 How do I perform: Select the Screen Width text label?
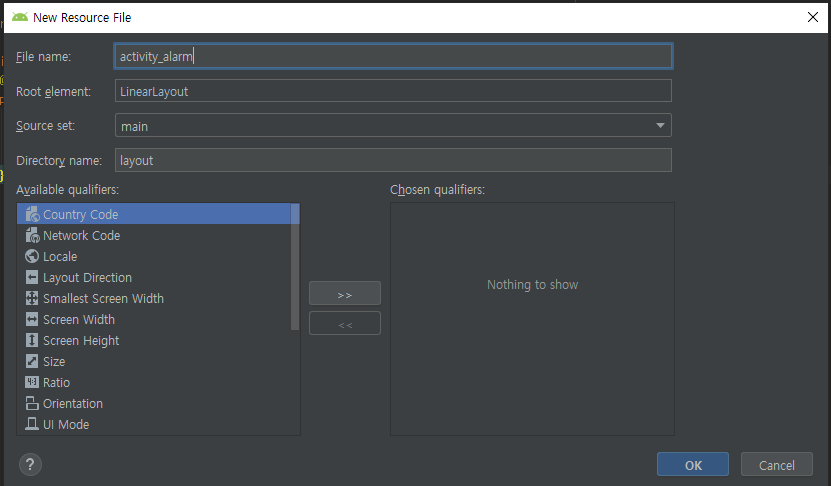(79, 320)
